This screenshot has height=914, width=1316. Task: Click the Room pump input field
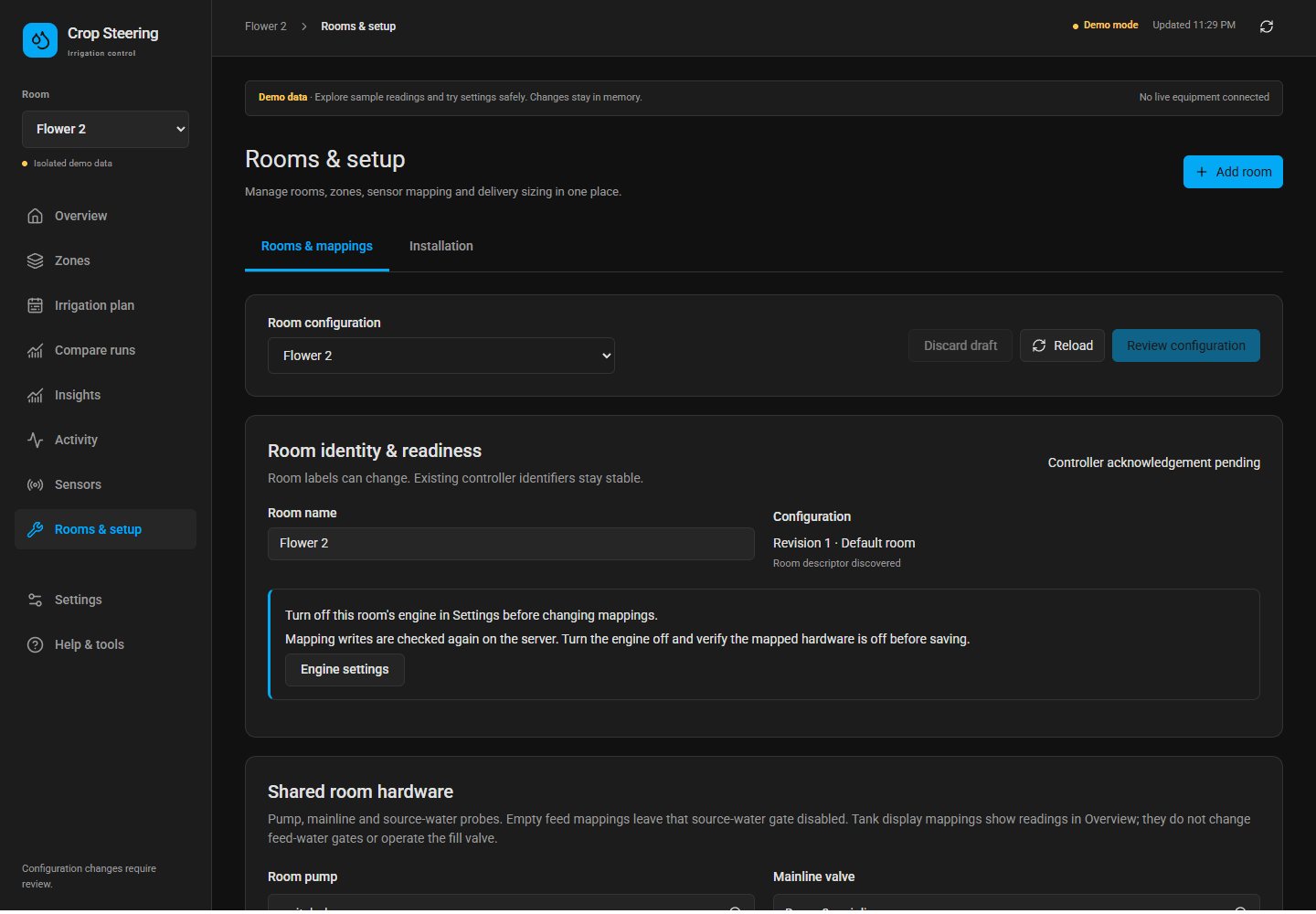pyautogui.click(x=511, y=902)
